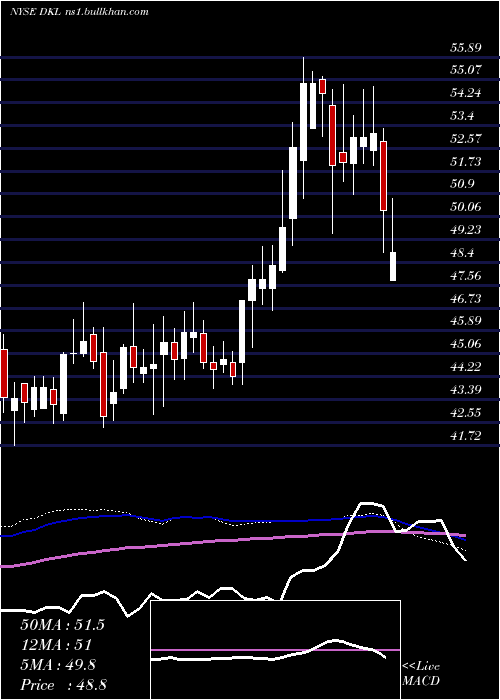This screenshot has width=500, height=700.
Task: Click the Price : 48.8 readout
Action: point(63,685)
